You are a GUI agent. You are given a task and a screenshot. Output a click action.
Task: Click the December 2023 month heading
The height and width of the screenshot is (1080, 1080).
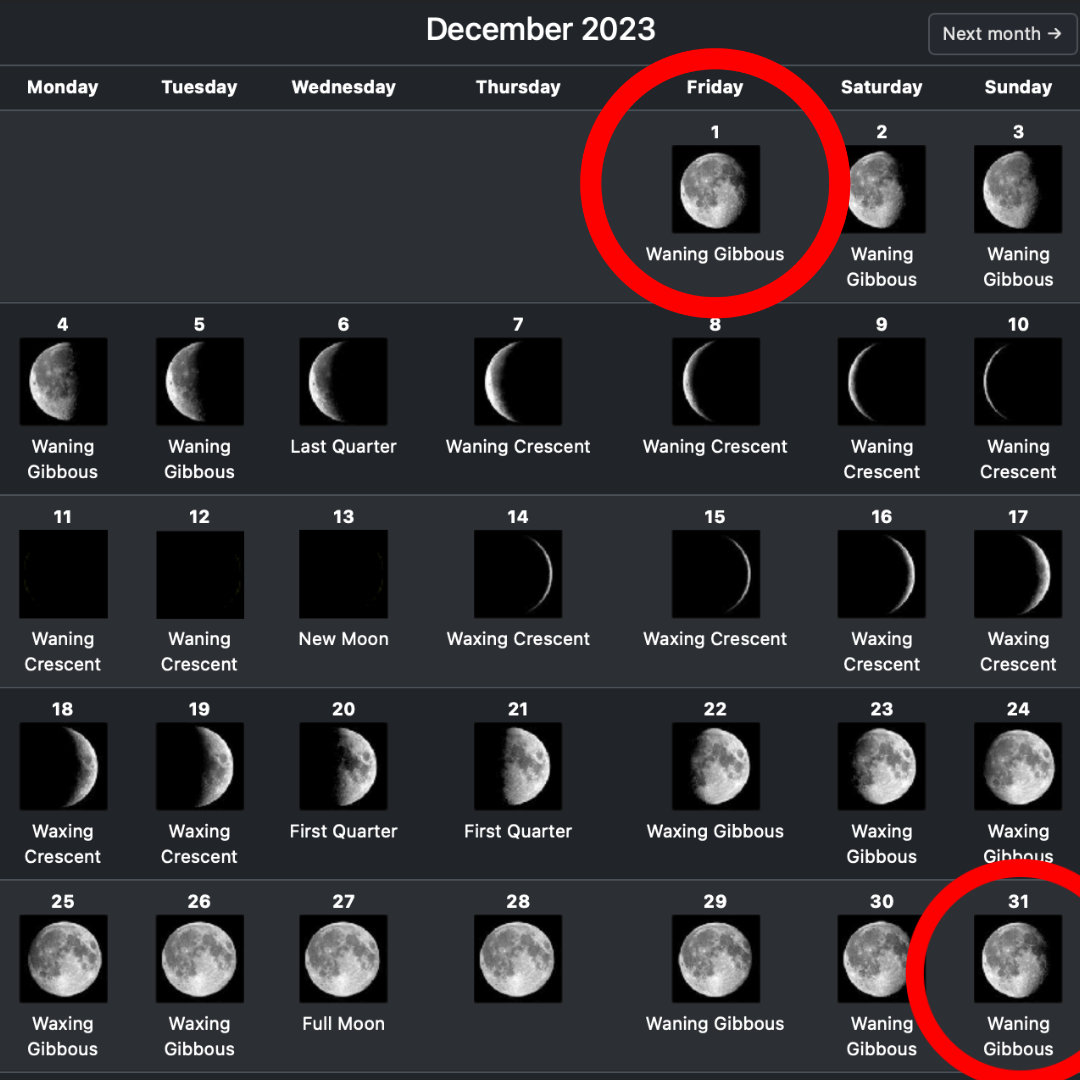click(540, 30)
